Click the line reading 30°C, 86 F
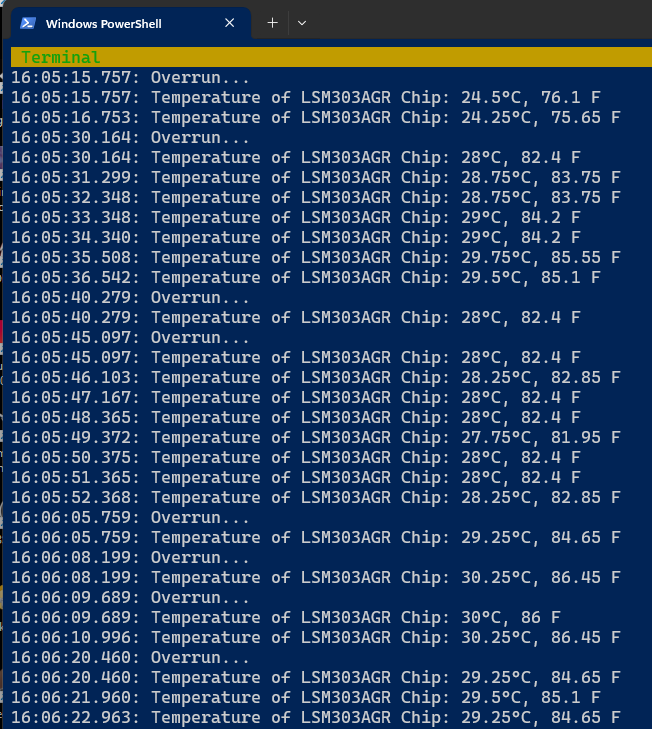652x729 pixels. pyautogui.click(x=286, y=617)
